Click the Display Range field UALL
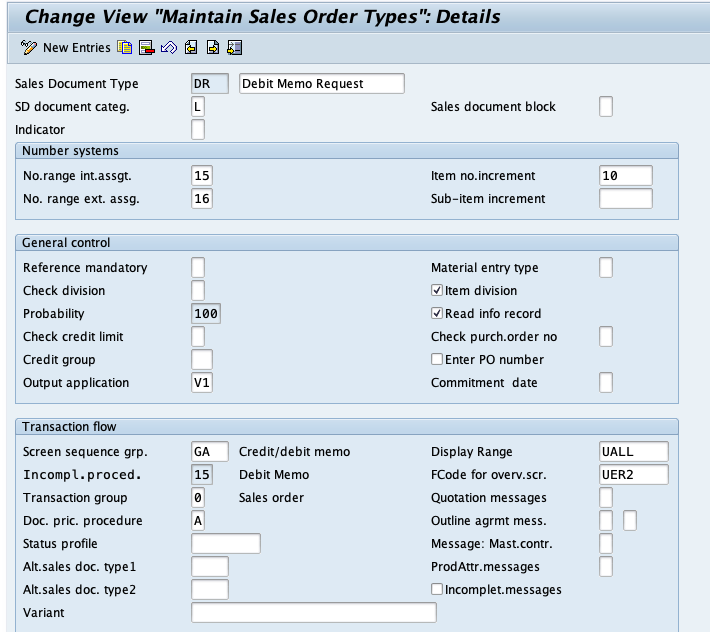 click(x=633, y=452)
